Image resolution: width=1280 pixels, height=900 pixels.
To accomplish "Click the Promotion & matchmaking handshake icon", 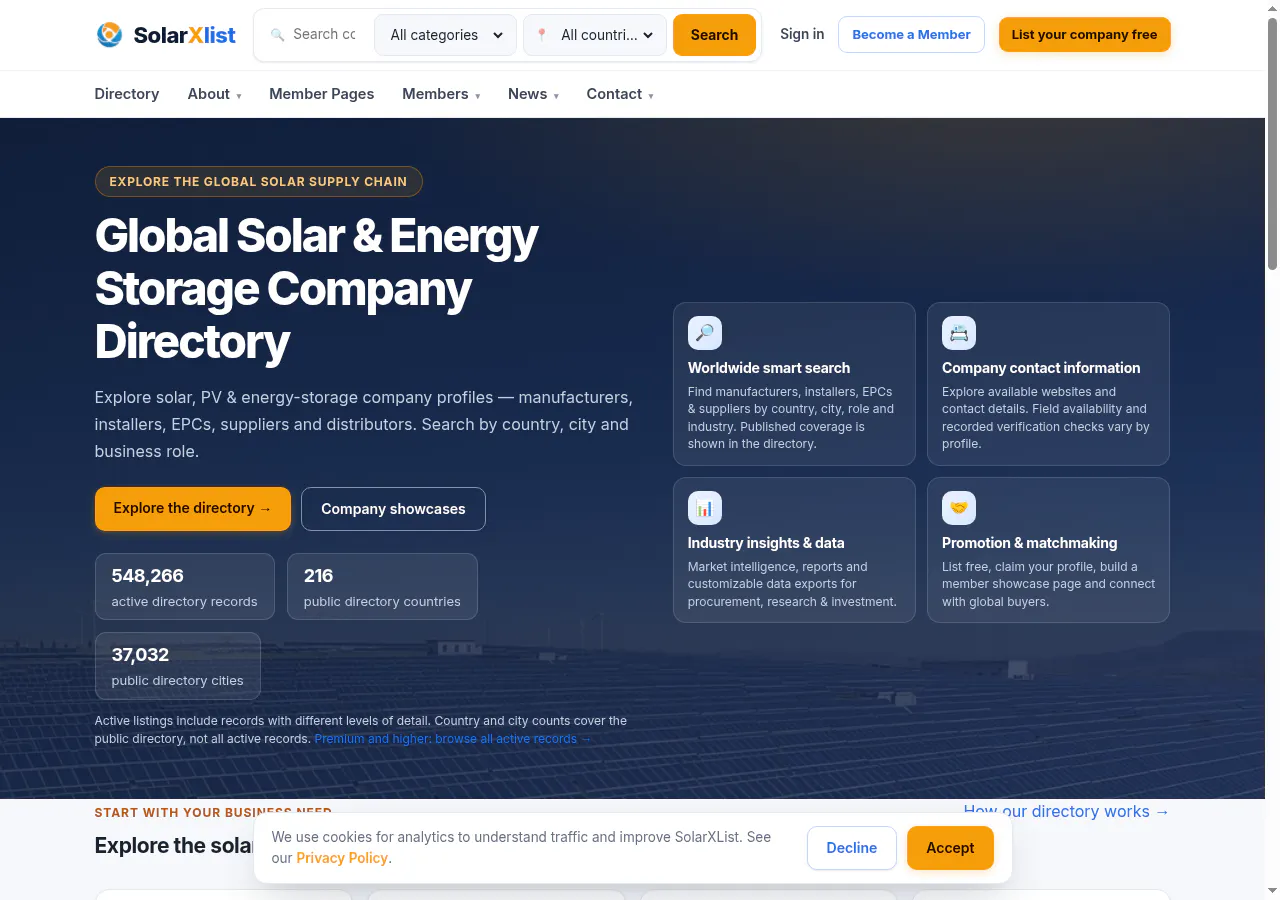I will [x=959, y=508].
